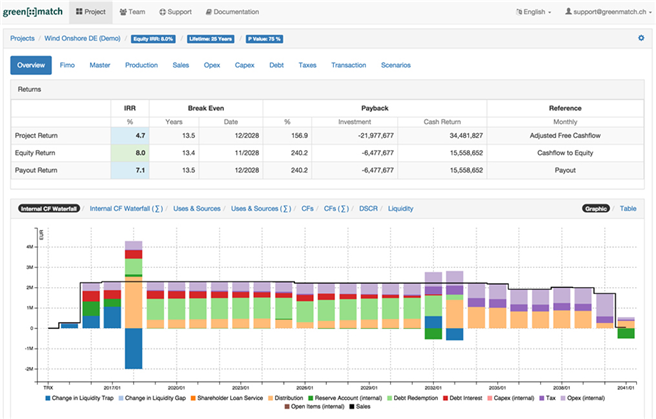The image size is (656, 419).
Task: Go to the Team page
Action: tap(131, 12)
